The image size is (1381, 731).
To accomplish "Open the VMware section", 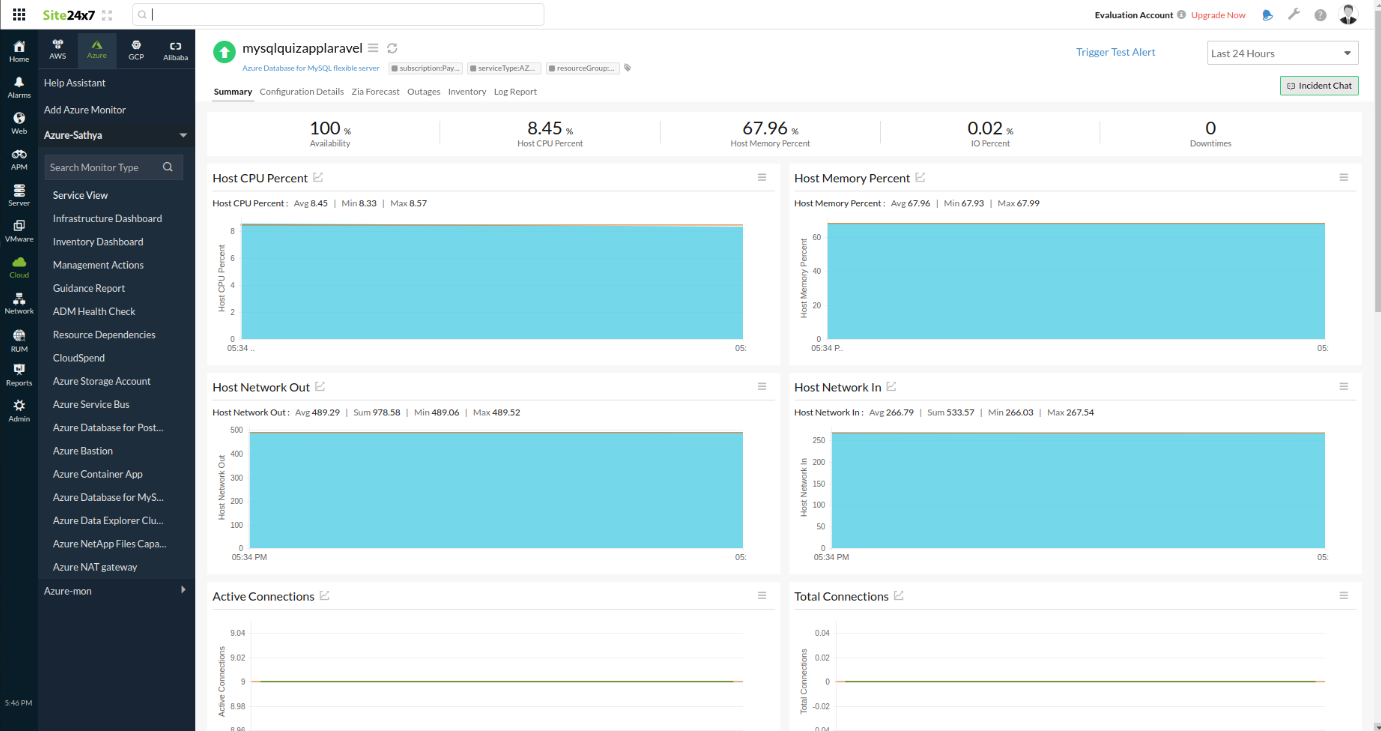I will (19, 232).
